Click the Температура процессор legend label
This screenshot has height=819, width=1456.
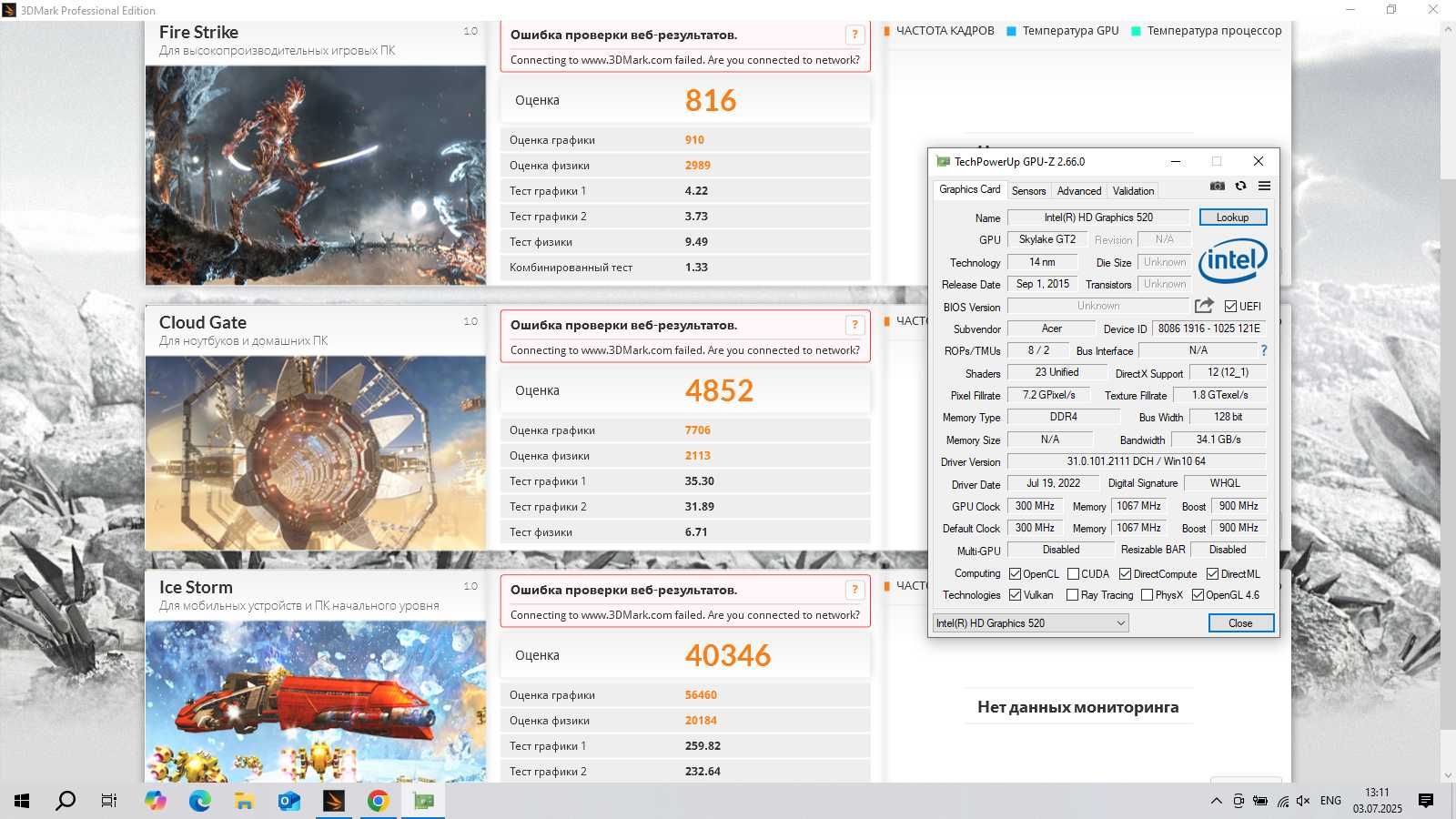tap(1214, 30)
